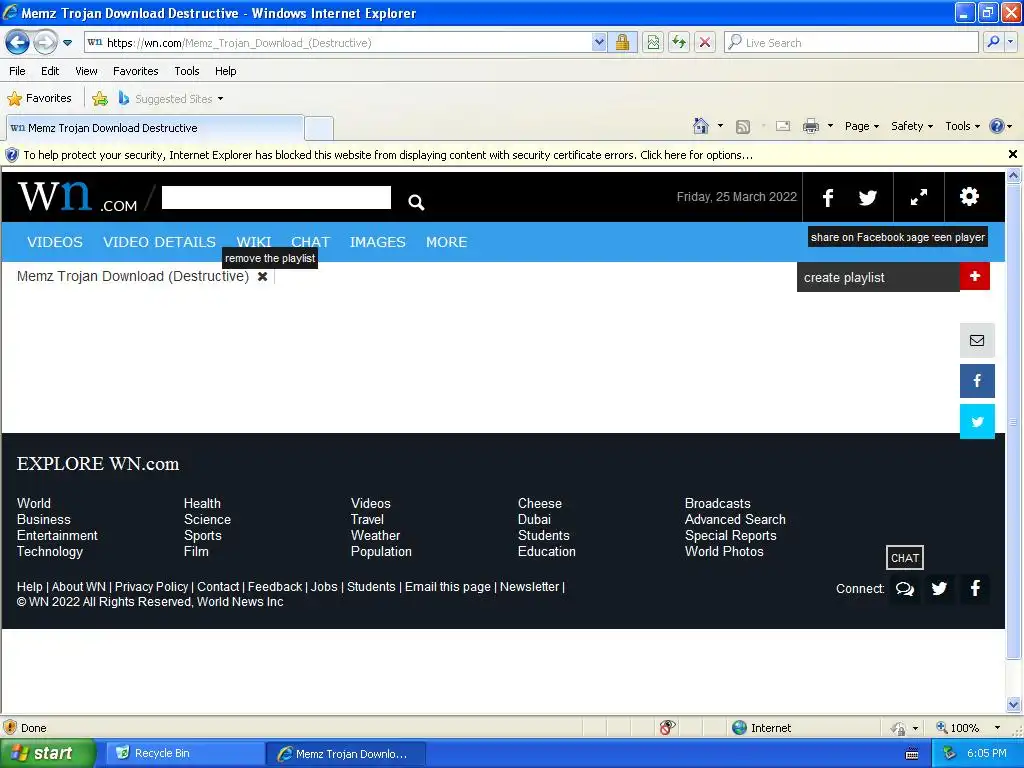Image resolution: width=1024 pixels, height=768 pixels.
Task: Open the search provider dropdown arrow
Action: click(x=1010, y=42)
